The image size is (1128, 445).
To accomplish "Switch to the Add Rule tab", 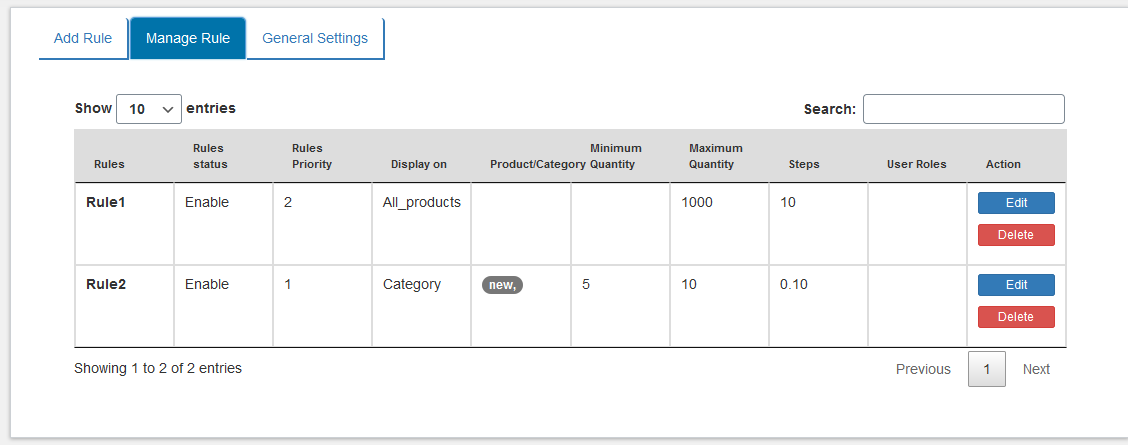I will pos(83,38).
